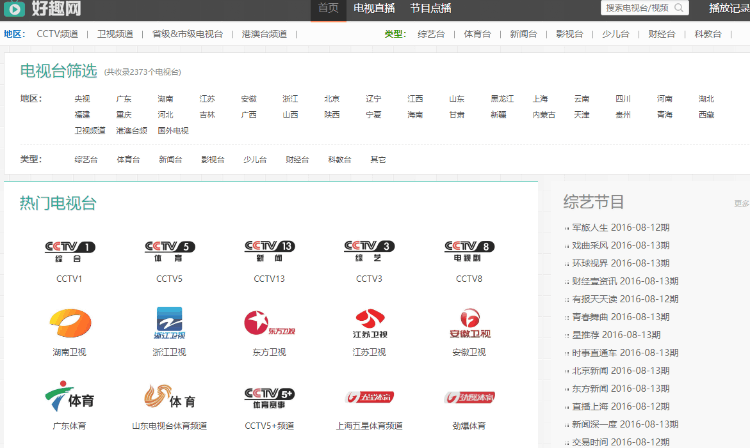The height and width of the screenshot is (448, 750).
Task: Open the CCTV5+ channel logo
Action: pos(269,398)
